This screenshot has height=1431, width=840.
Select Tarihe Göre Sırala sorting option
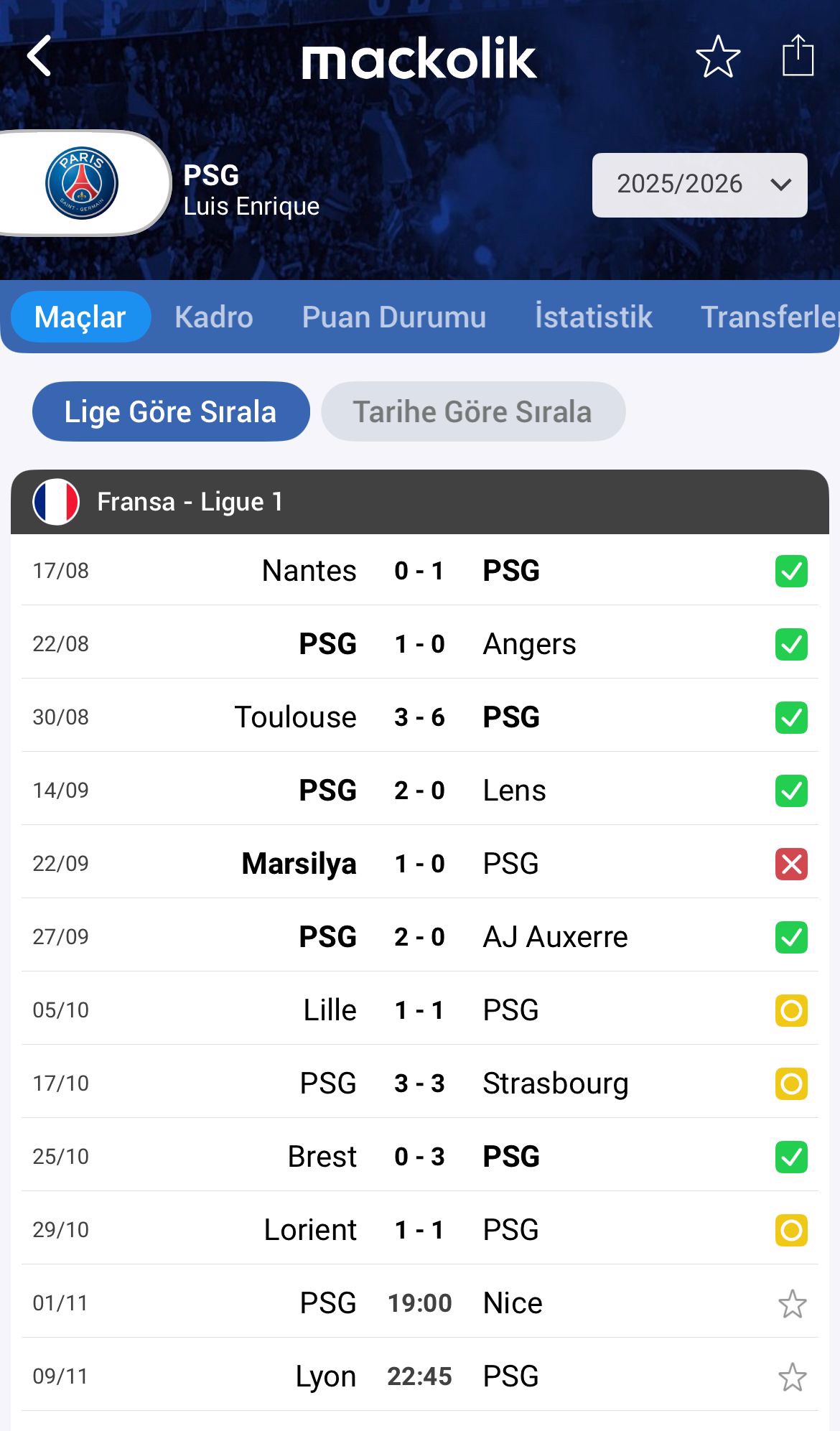coord(472,411)
